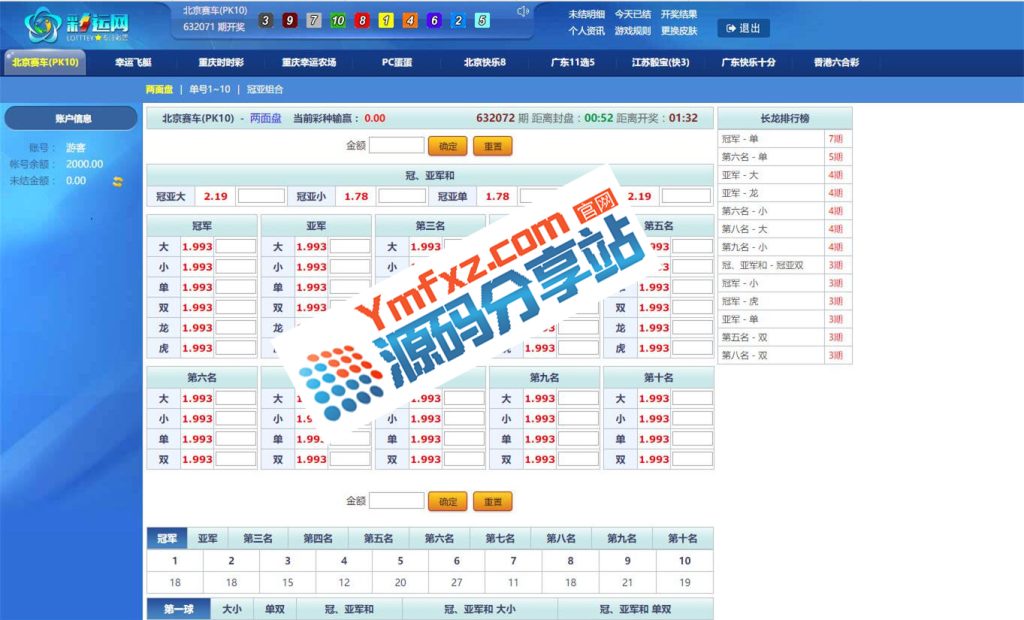This screenshot has height=620, width=1024.
Task: Click the 金额 amount input field
Action: (x=399, y=145)
